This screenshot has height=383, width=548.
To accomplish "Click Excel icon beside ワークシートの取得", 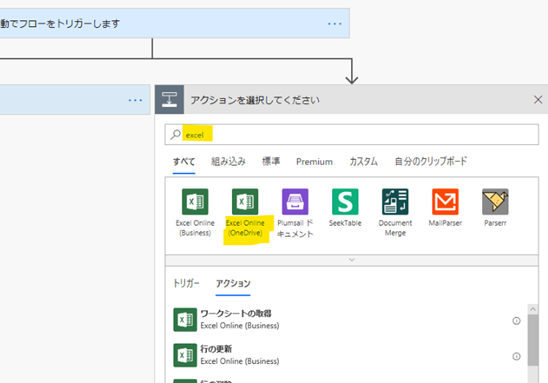I will pyautogui.click(x=185, y=319).
